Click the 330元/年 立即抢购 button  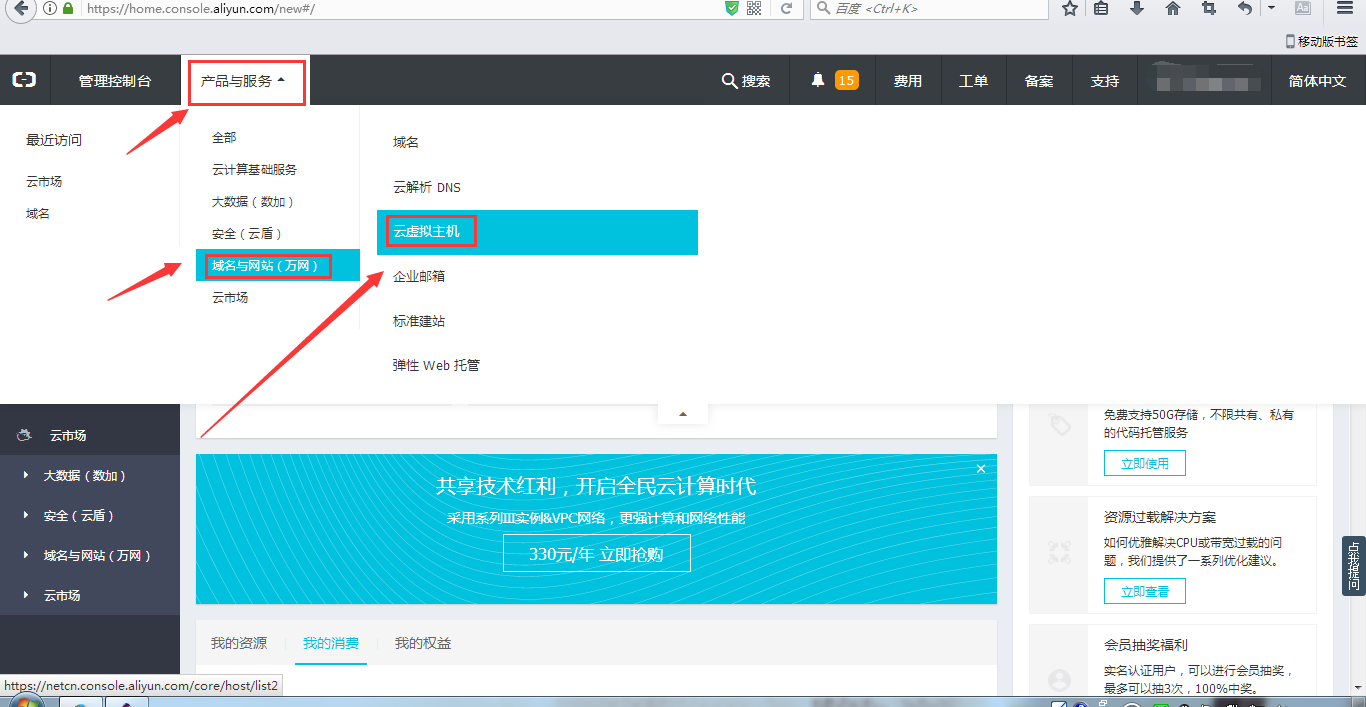pyautogui.click(x=596, y=553)
